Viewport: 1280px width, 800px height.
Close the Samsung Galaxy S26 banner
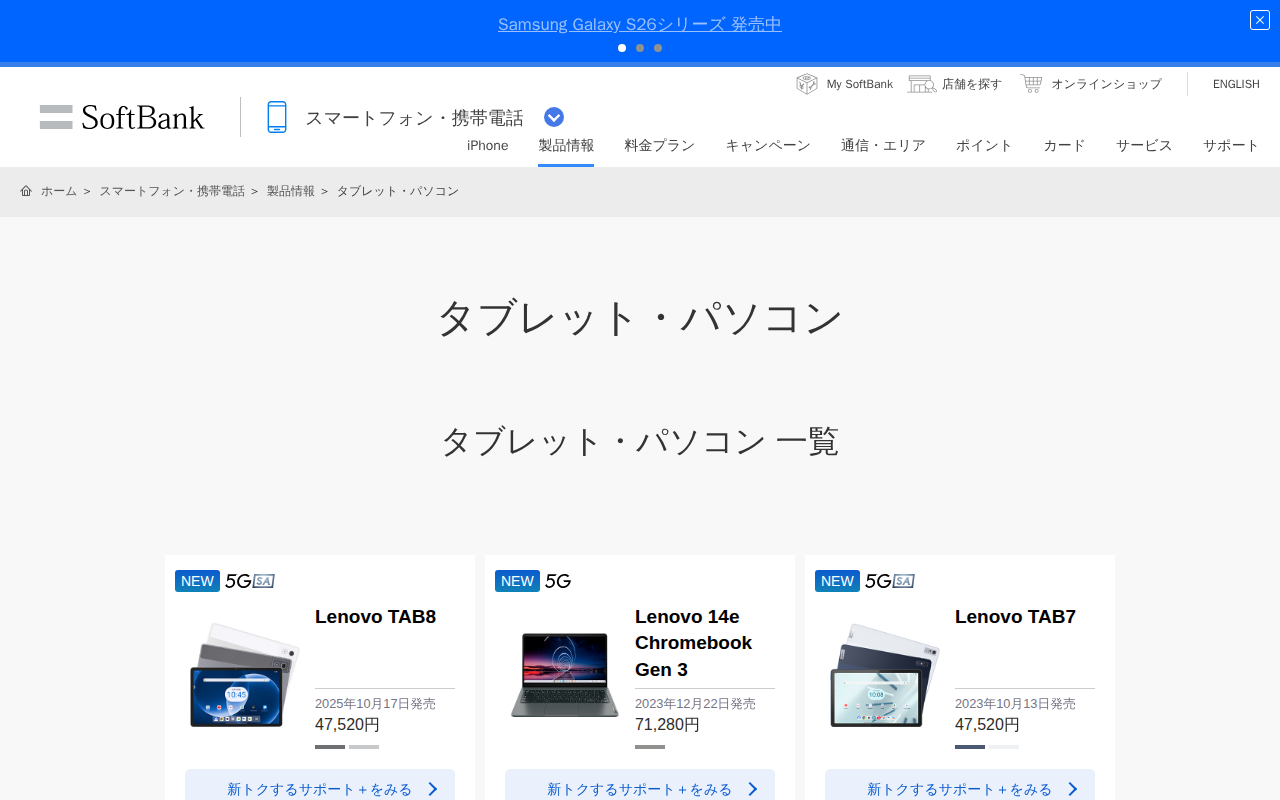click(1260, 20)
